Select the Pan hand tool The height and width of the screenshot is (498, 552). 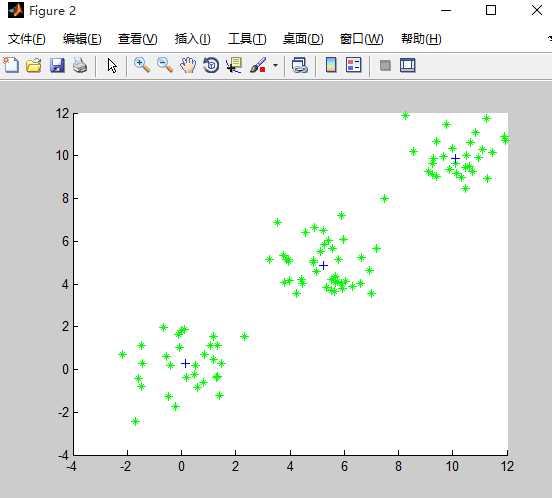pyautogui.click(x=188, y=65)
